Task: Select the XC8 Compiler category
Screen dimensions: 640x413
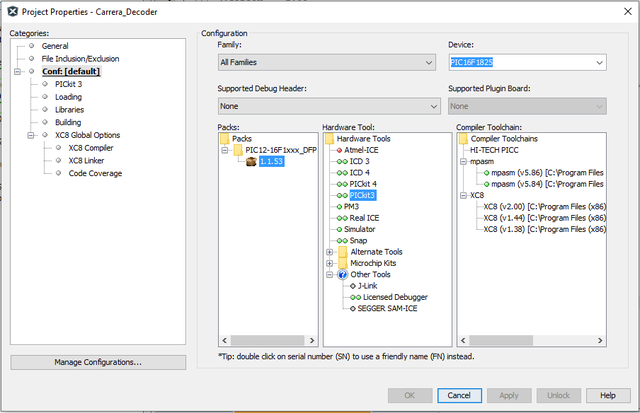Action: pyautogui.click(x=91, y=148)
